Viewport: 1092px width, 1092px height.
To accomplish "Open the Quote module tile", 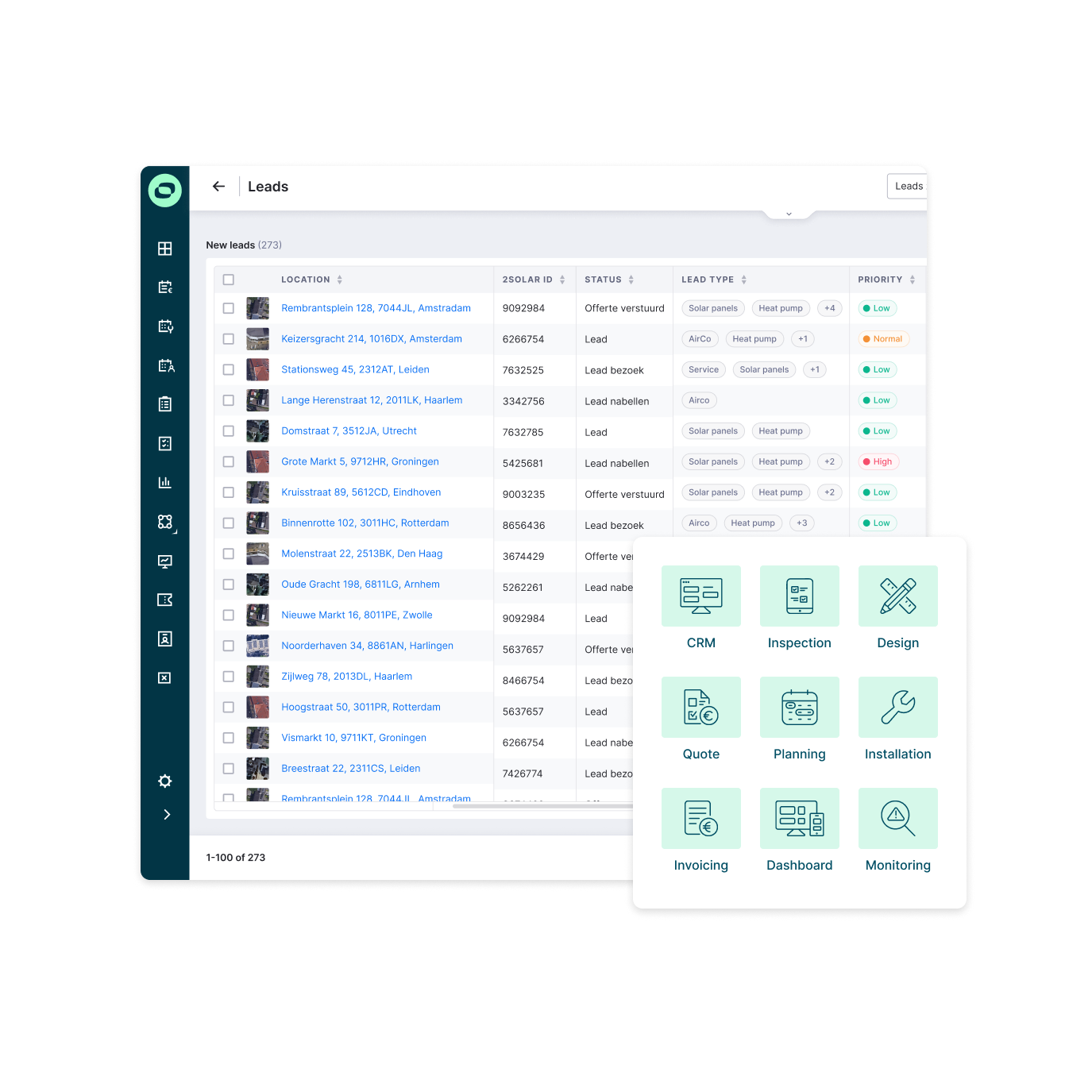I will (x=700, y=707).
